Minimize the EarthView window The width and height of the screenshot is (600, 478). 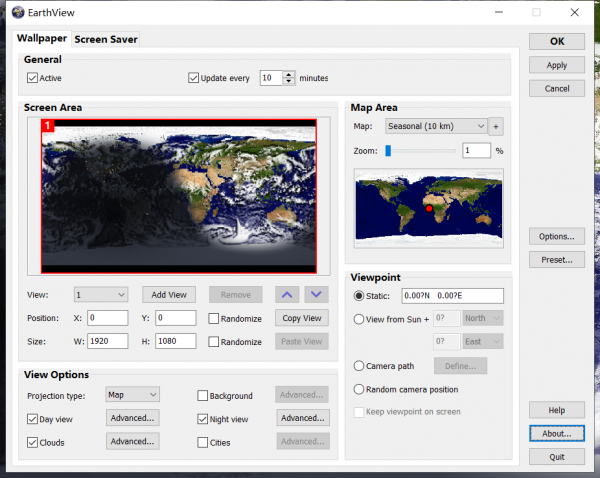(499, 12)
